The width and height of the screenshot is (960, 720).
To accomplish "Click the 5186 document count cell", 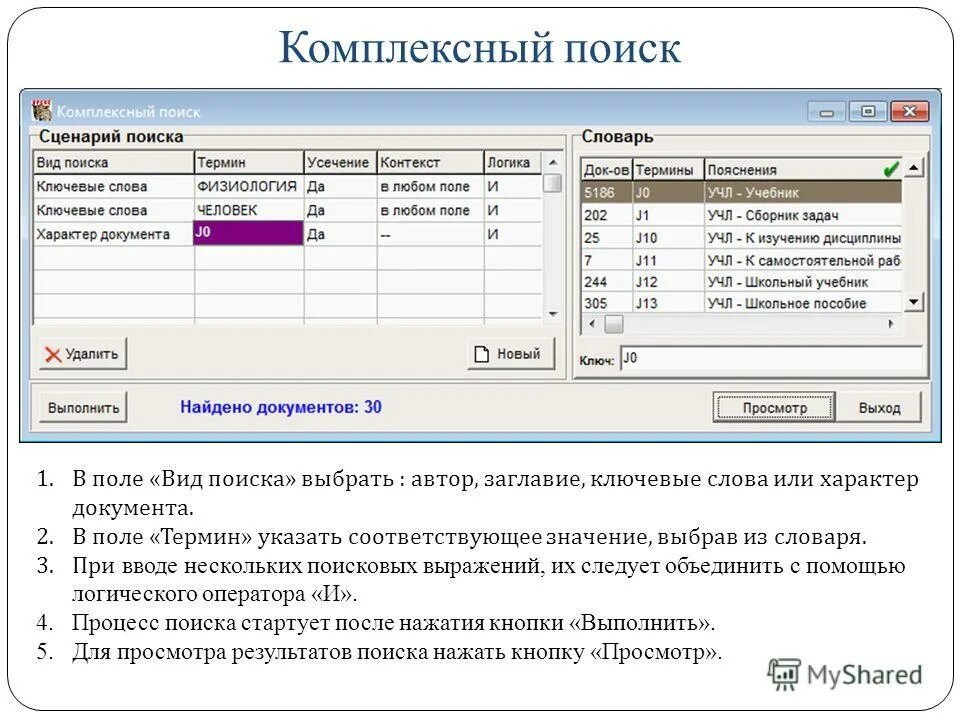I will pyautogui.click(x=606, y=192).
